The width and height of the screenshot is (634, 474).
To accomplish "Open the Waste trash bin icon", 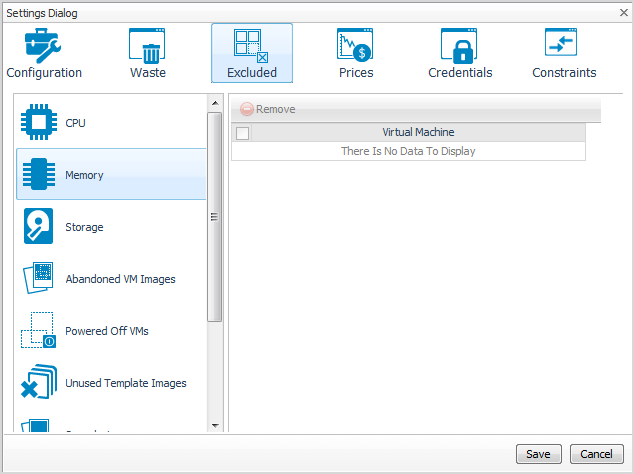I will pos(147,46).
